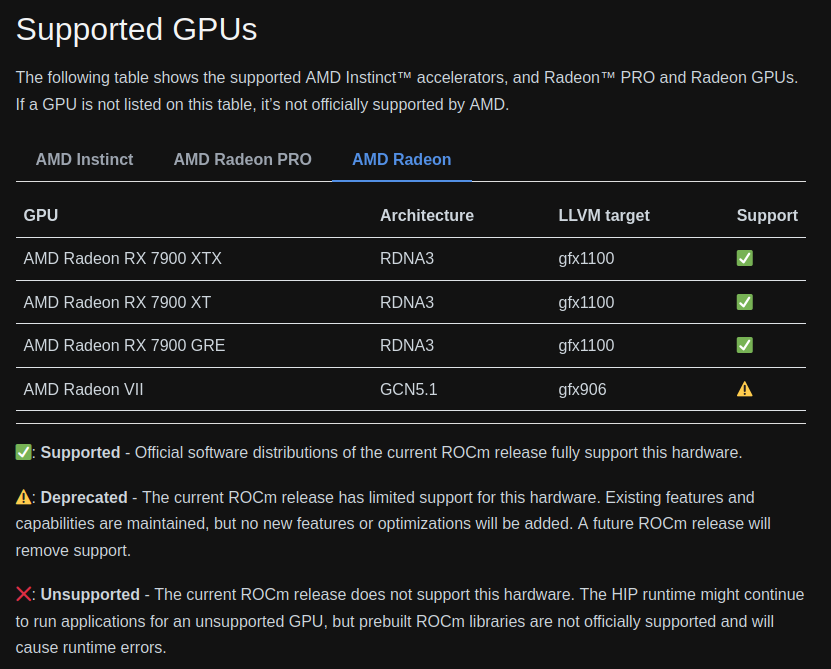Click the gfx906 LLVM target text
Screen dimensions: 831x669
pos(581,388)
